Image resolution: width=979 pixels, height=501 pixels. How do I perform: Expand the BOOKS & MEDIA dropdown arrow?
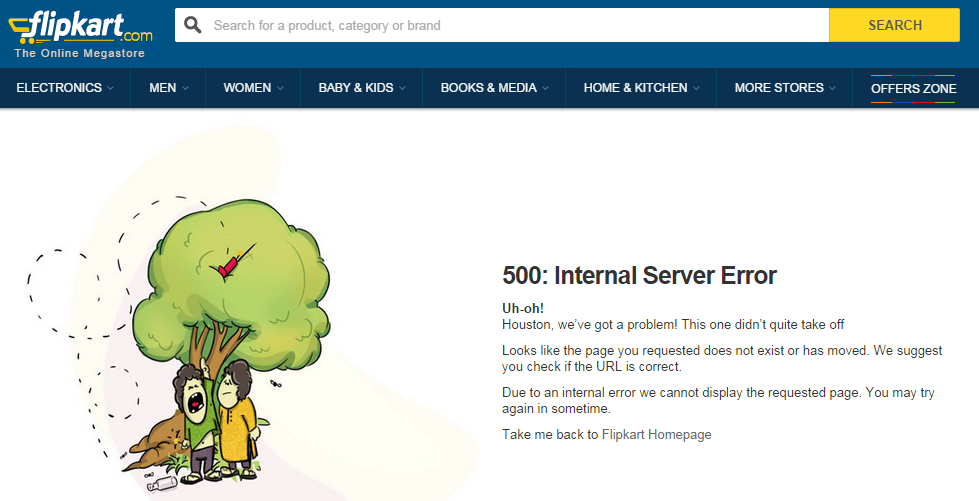point(546,89)
